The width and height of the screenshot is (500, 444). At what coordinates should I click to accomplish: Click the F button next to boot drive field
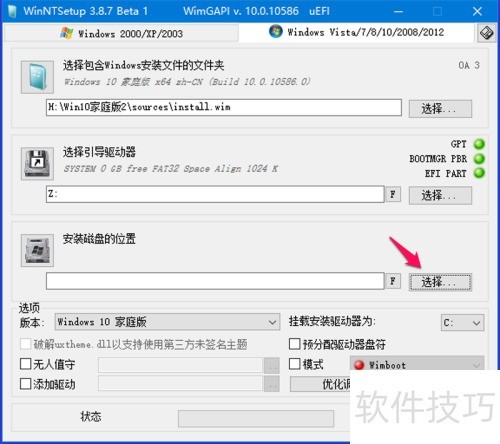pos(393,194)
